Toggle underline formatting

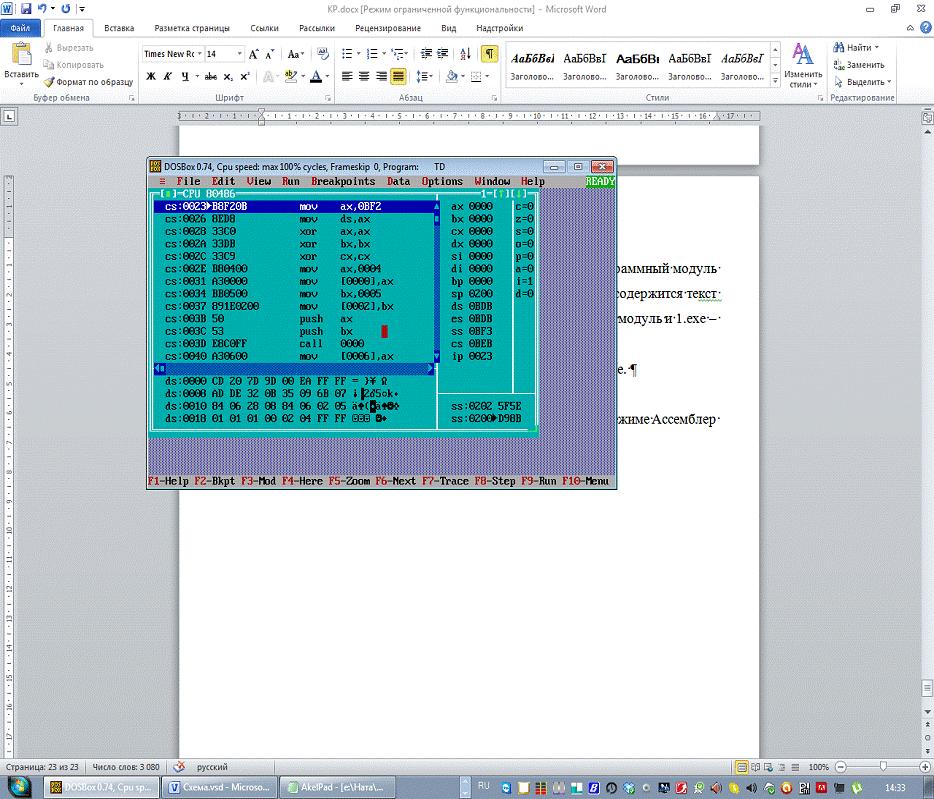point(187,76)
